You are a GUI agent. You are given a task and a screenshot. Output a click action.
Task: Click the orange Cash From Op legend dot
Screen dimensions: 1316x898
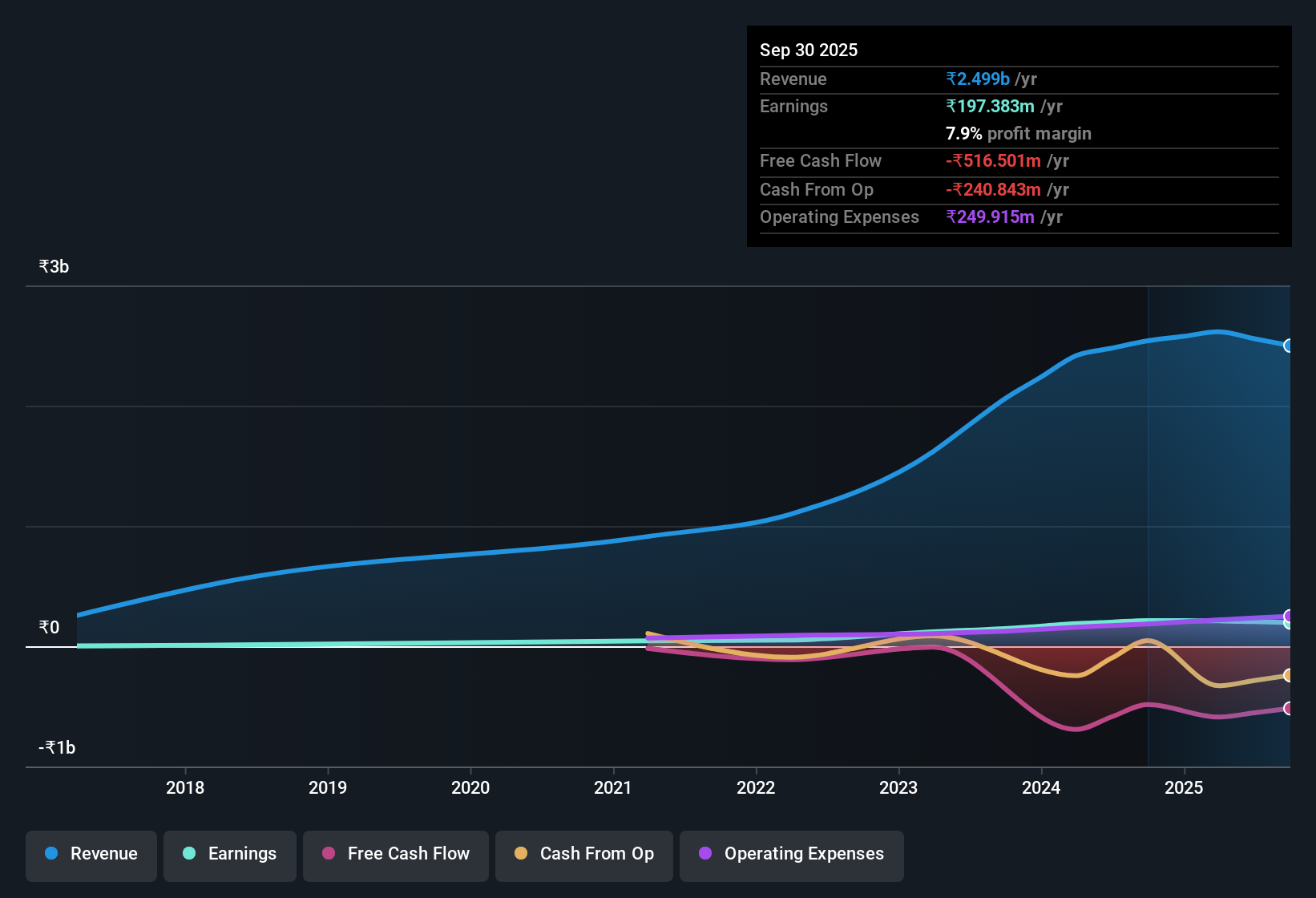[x=521, y=854]
